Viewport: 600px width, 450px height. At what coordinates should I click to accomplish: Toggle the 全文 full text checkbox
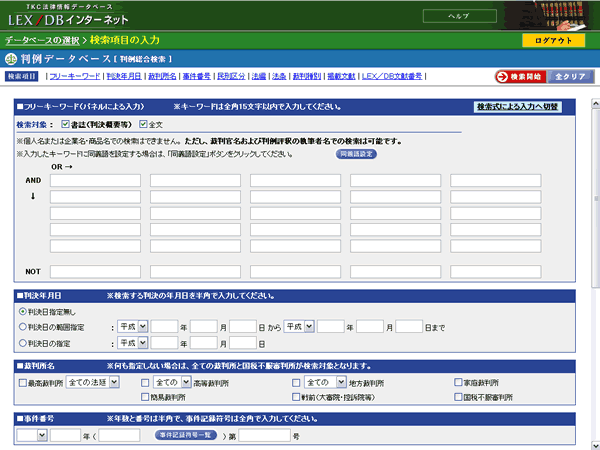pos(143,124)
